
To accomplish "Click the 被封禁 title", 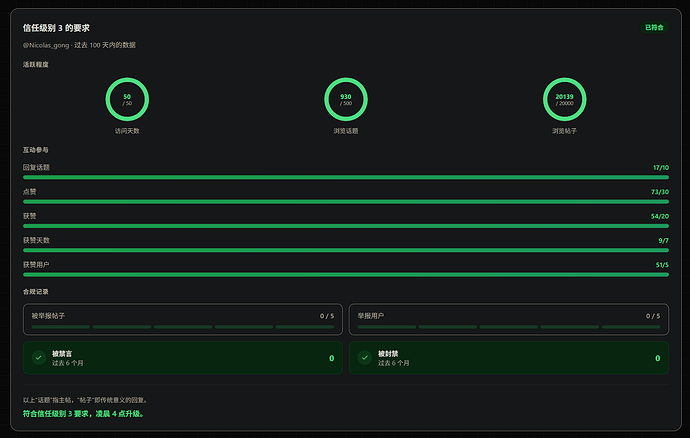I will [388, 353].
